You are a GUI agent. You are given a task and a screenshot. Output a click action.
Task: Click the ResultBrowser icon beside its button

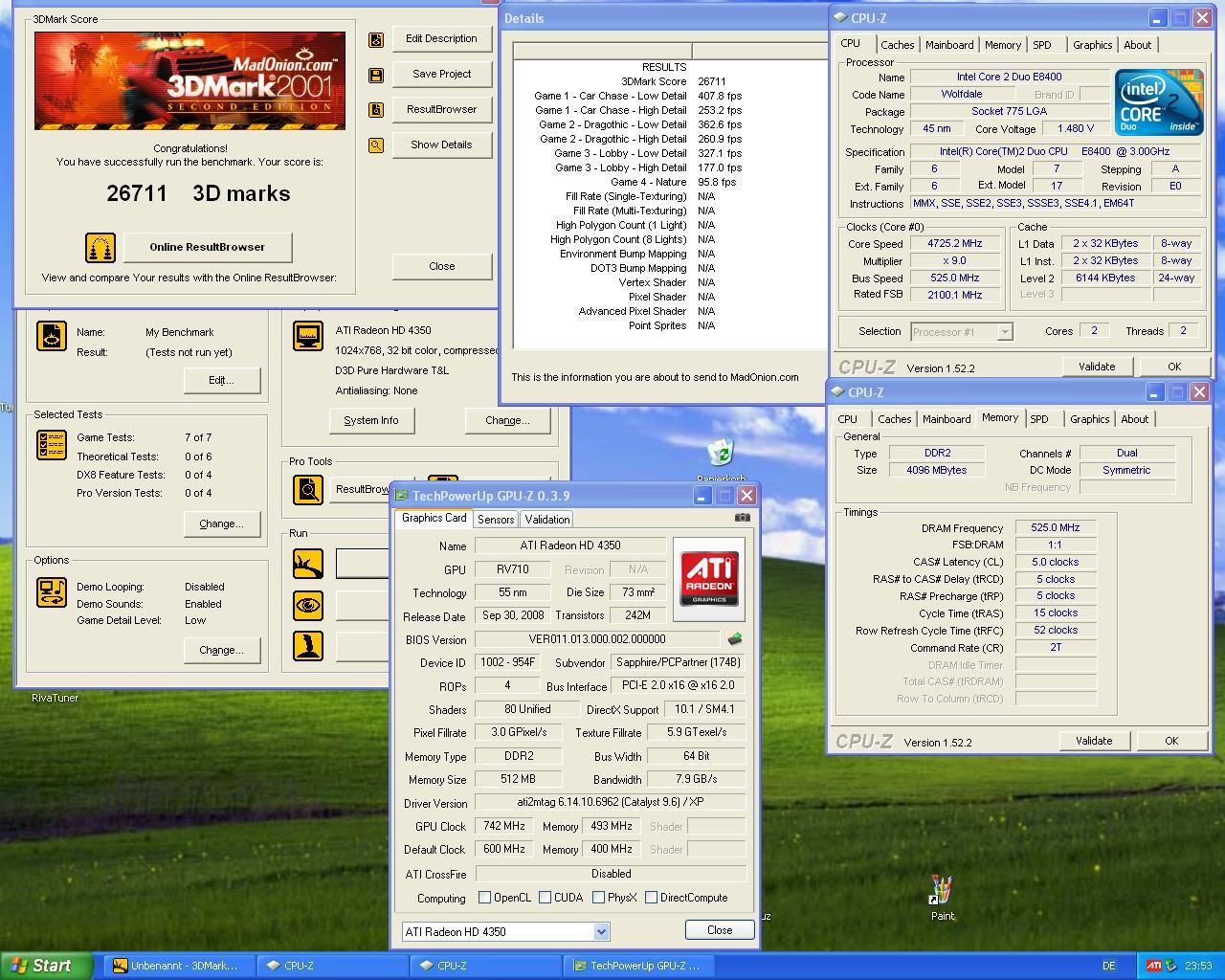376,110
